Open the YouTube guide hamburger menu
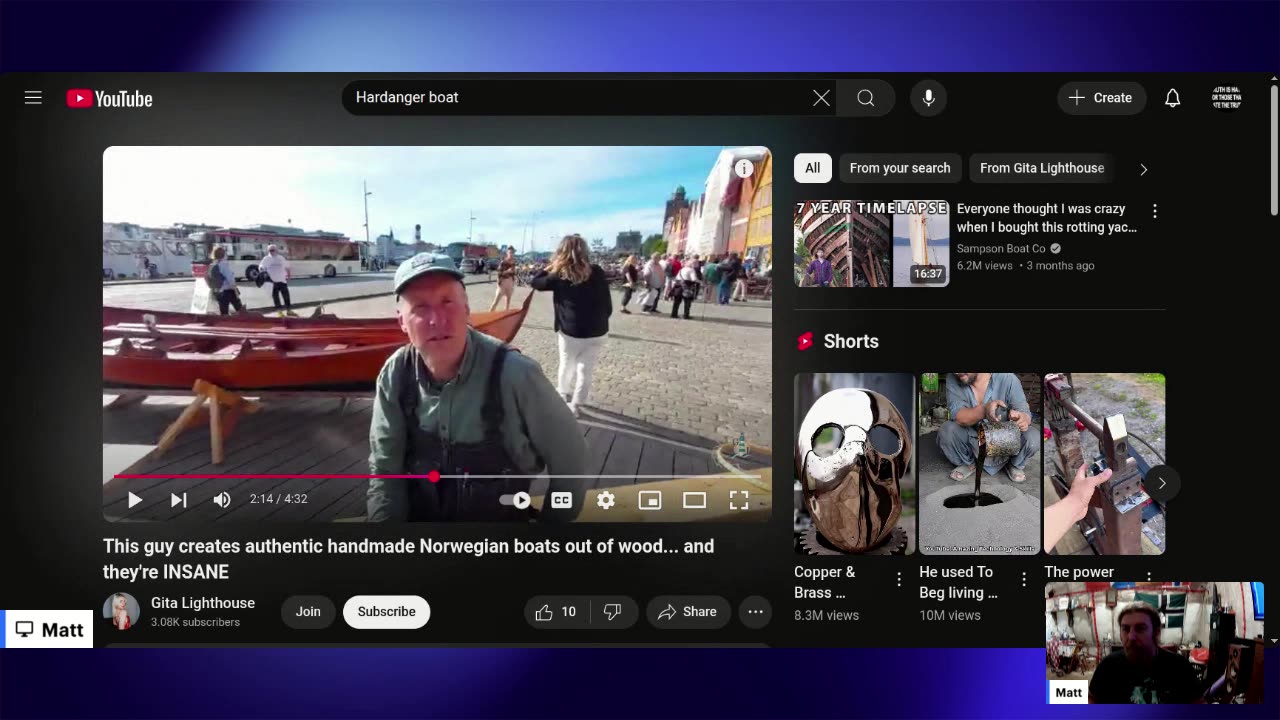 coord(33,98)
